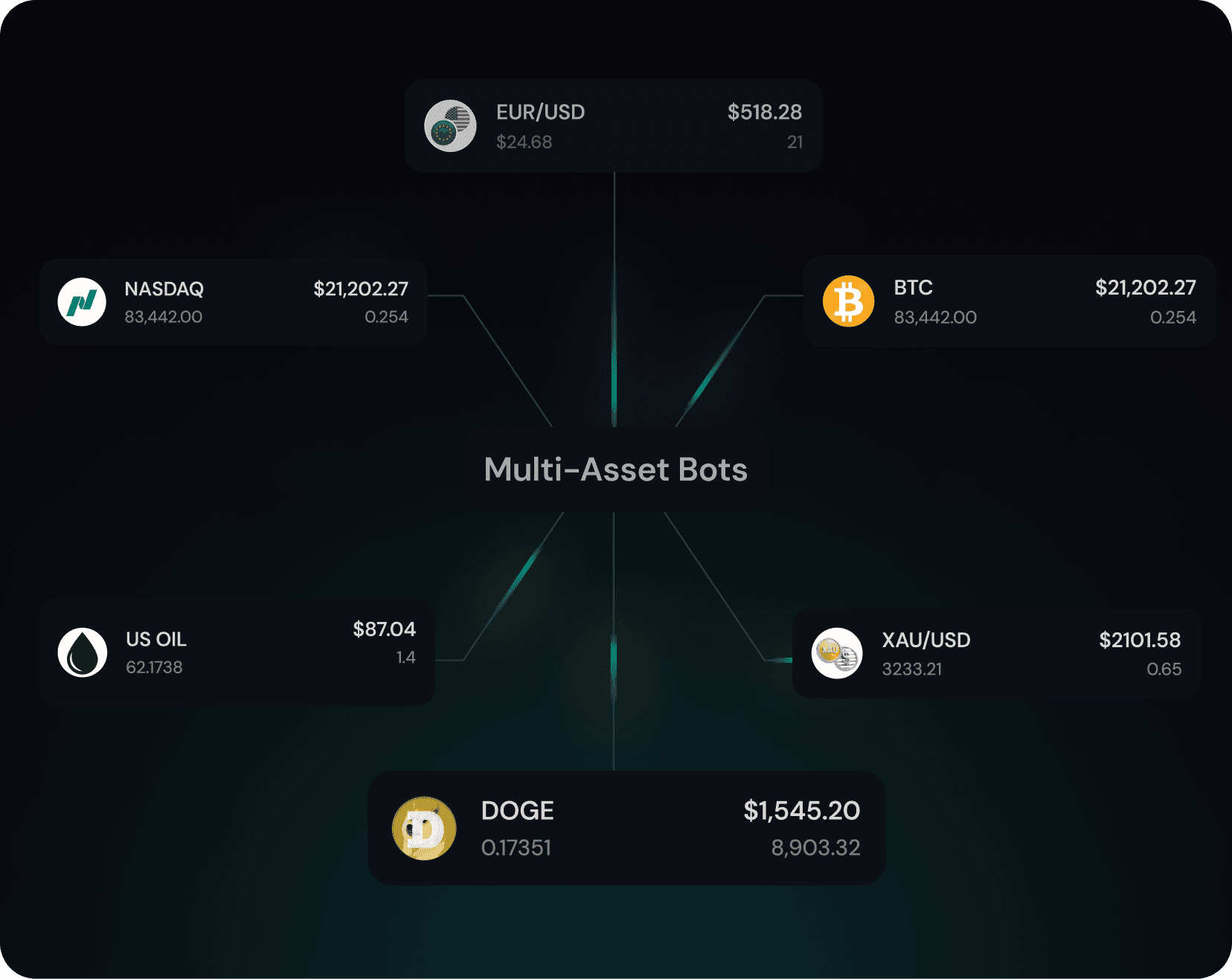This screenshot has width=1232, height=979.
Task: Click the BTC asset name
Action: pyautogui.click(x=913, y=288)
